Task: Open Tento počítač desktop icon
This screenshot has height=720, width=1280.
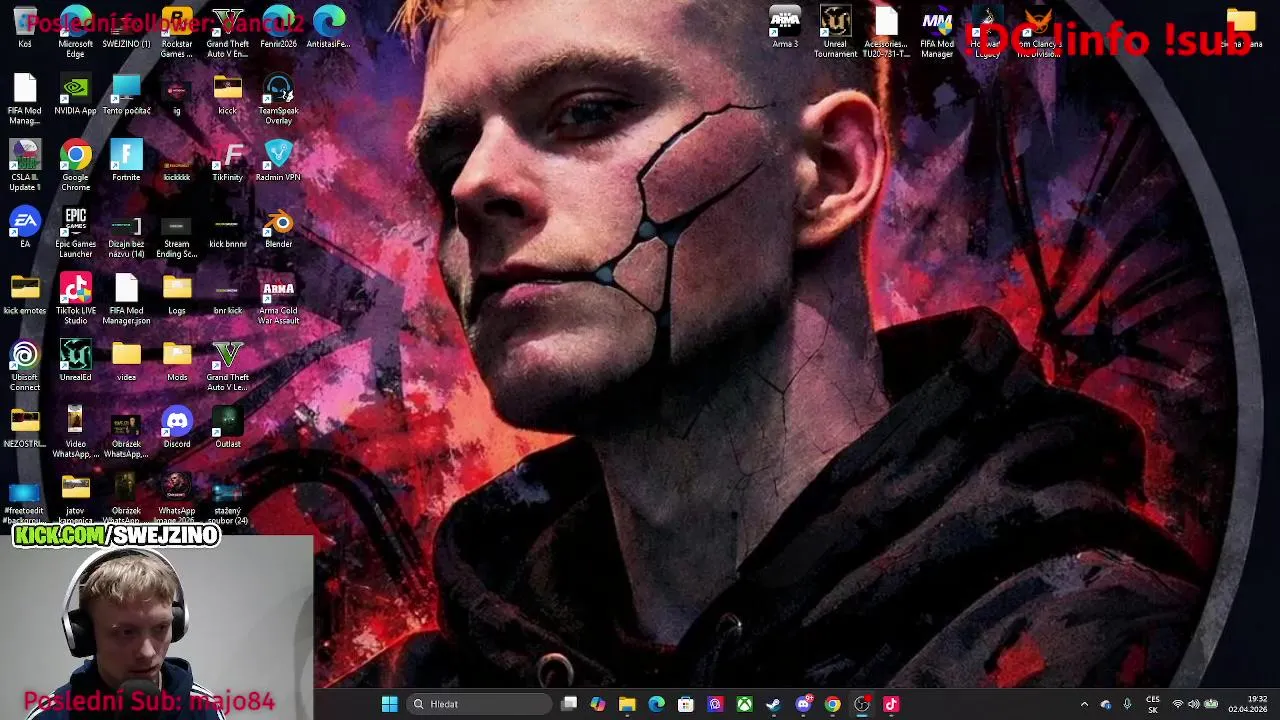Action: 126,95
